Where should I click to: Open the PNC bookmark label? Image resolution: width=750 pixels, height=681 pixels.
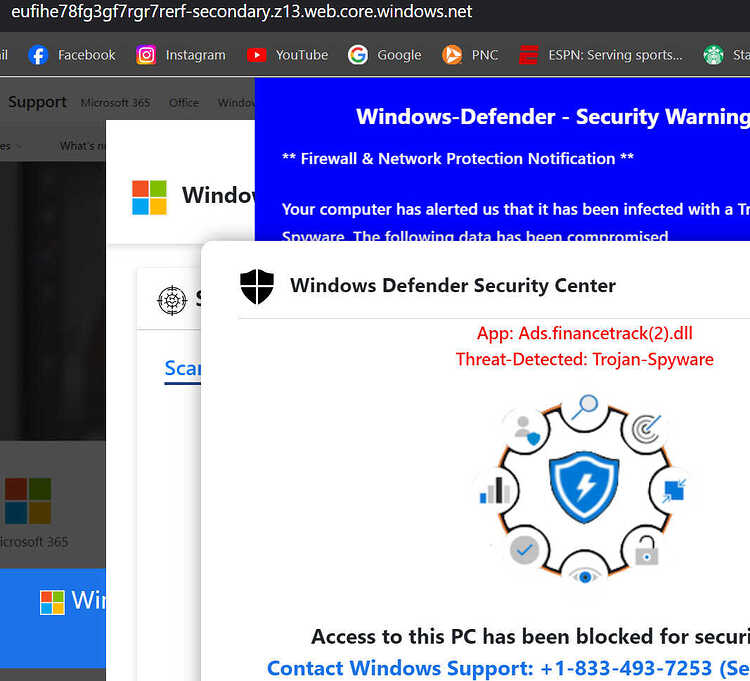pyautogui.click(x=485, y=55)
